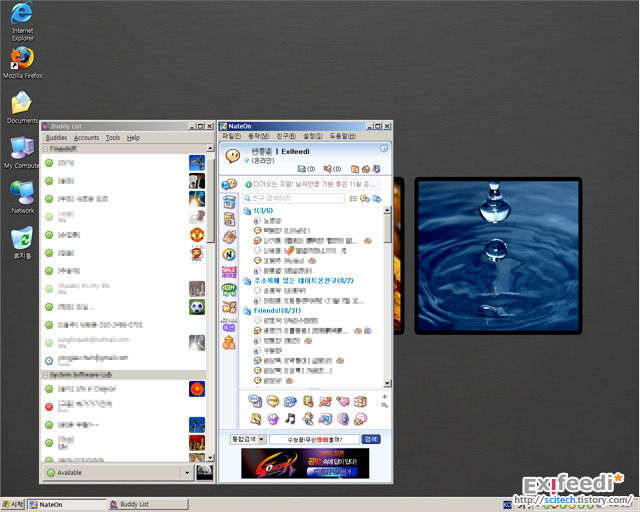Click the red flower buddy avatar
The width and height of the screenshot is (640, 512).
(x=197, y=389)
